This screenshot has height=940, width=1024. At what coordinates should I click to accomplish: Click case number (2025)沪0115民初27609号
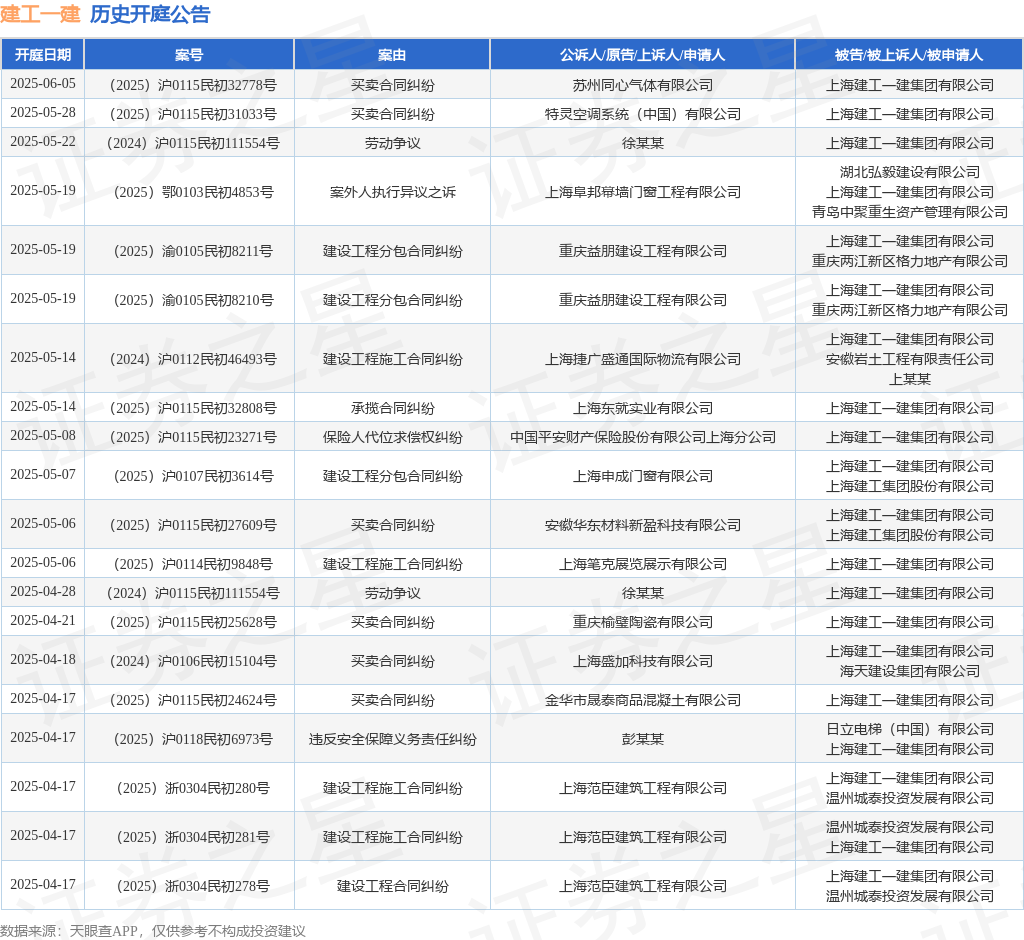(x=193, y=525)
